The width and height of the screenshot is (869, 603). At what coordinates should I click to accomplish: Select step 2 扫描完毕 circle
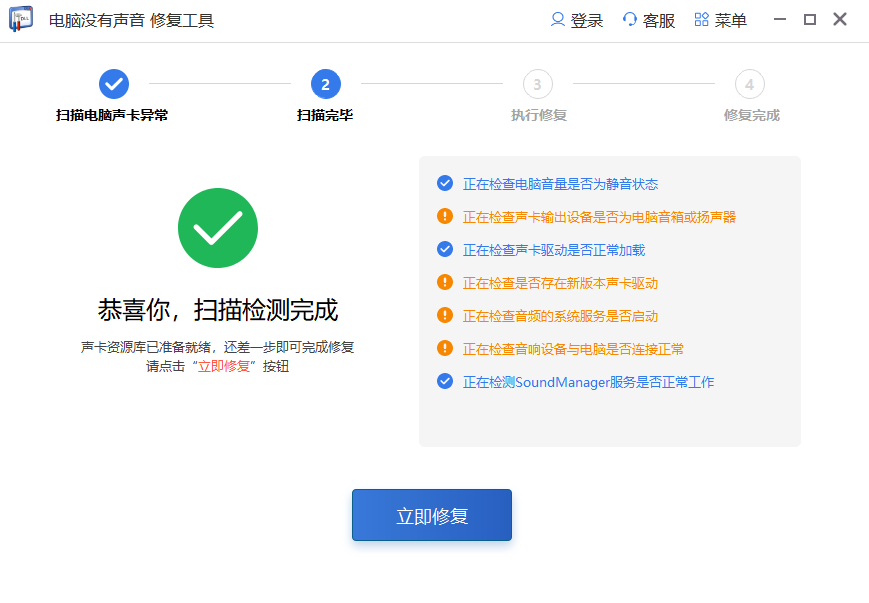[x=325, y=84]
